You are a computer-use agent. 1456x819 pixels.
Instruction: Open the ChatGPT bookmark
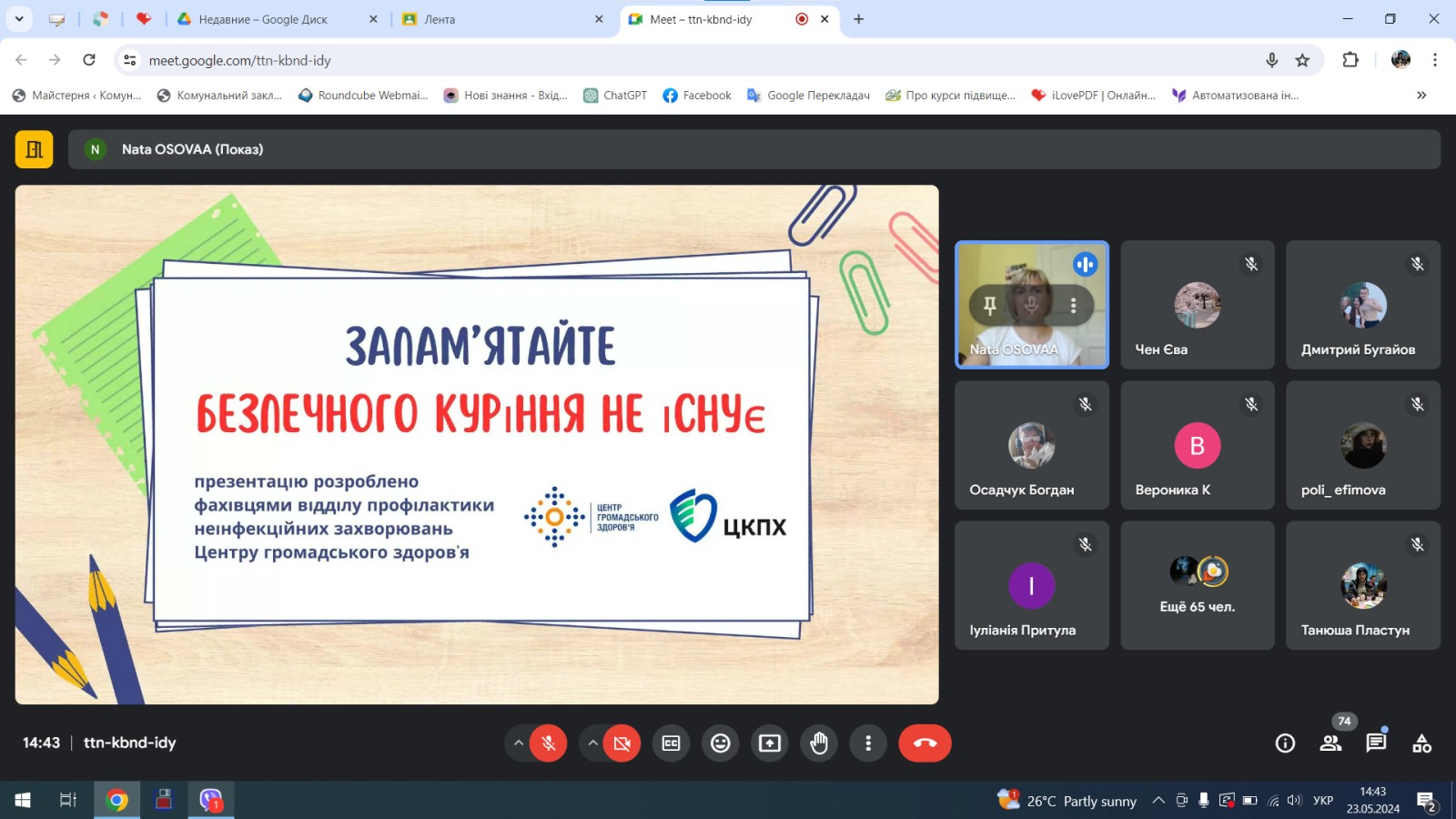[x=616, y=96]
